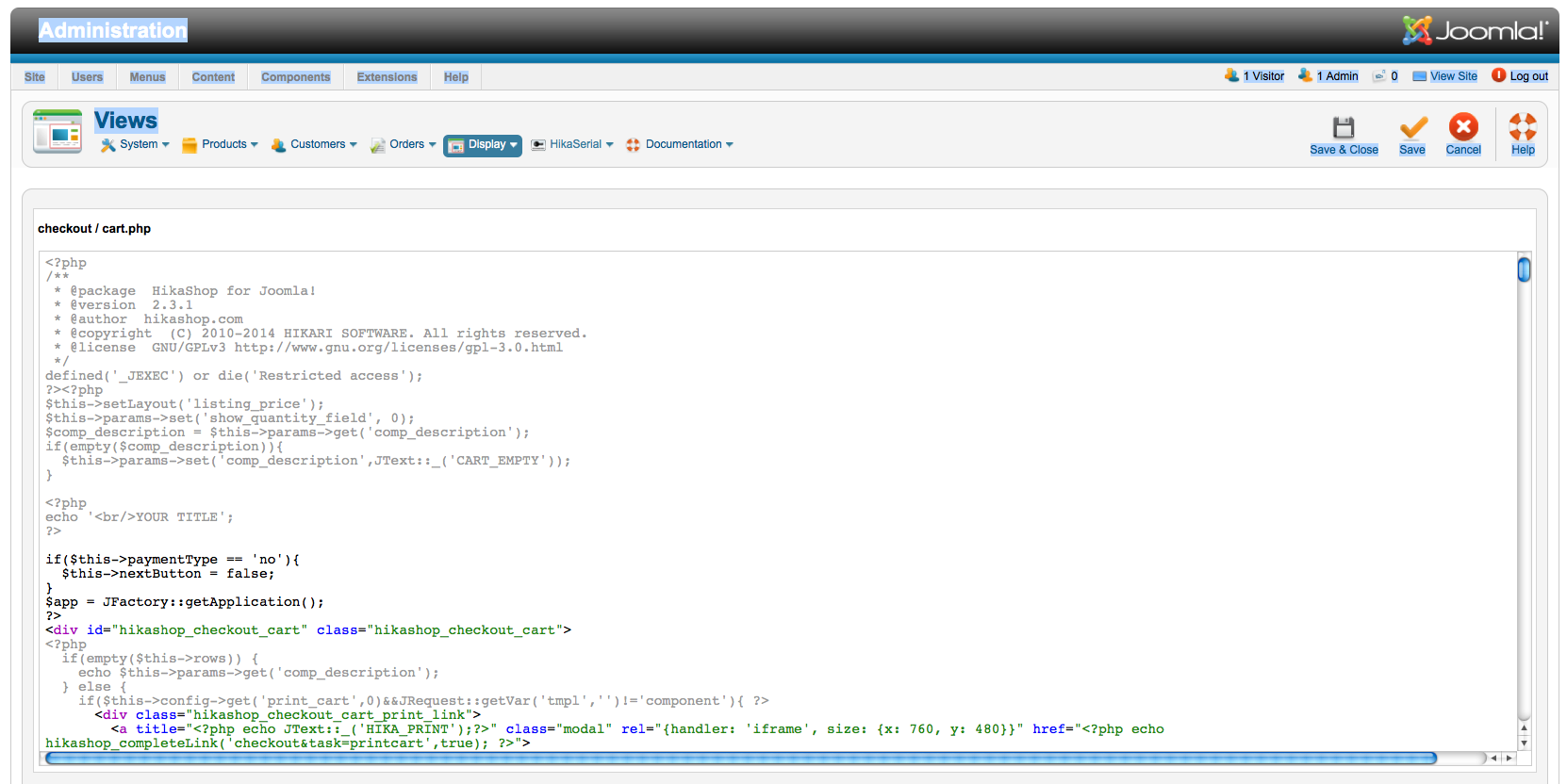This screenshot has height=784, width=1567.
Task: Click the '$this->nextButton = false;' code line
Action: tap(168, 574)
